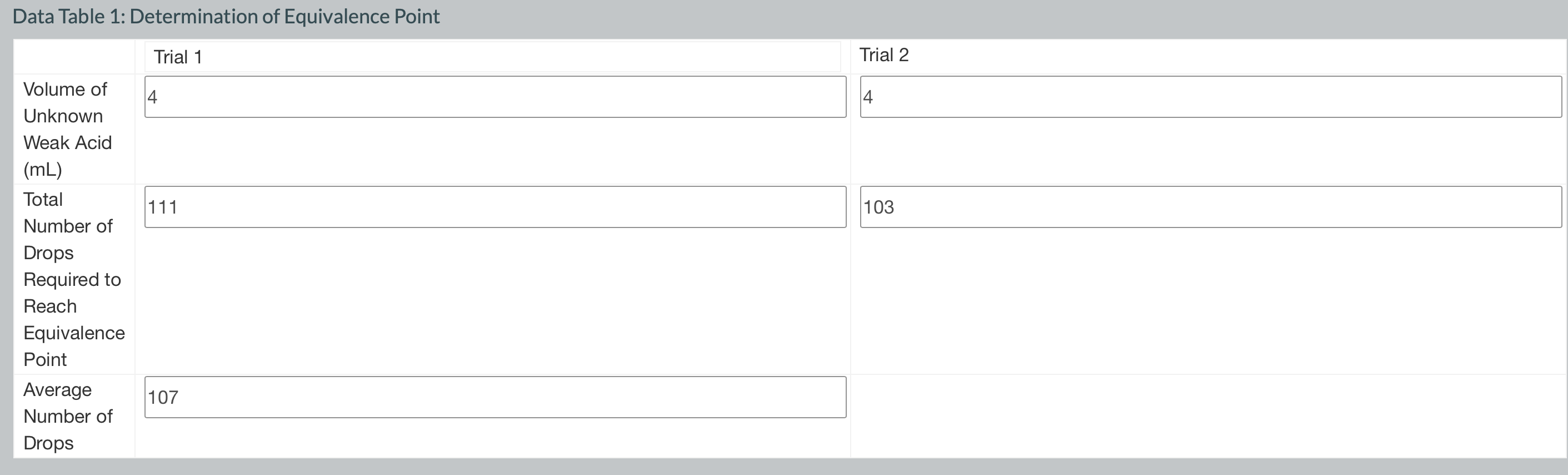Click the Average Number of Drops label

pyautogui.click(x=68, y=416)
